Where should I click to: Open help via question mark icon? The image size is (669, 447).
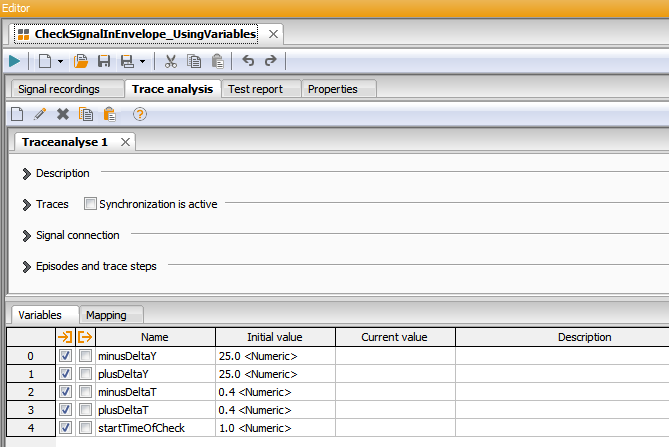(140, 114)
